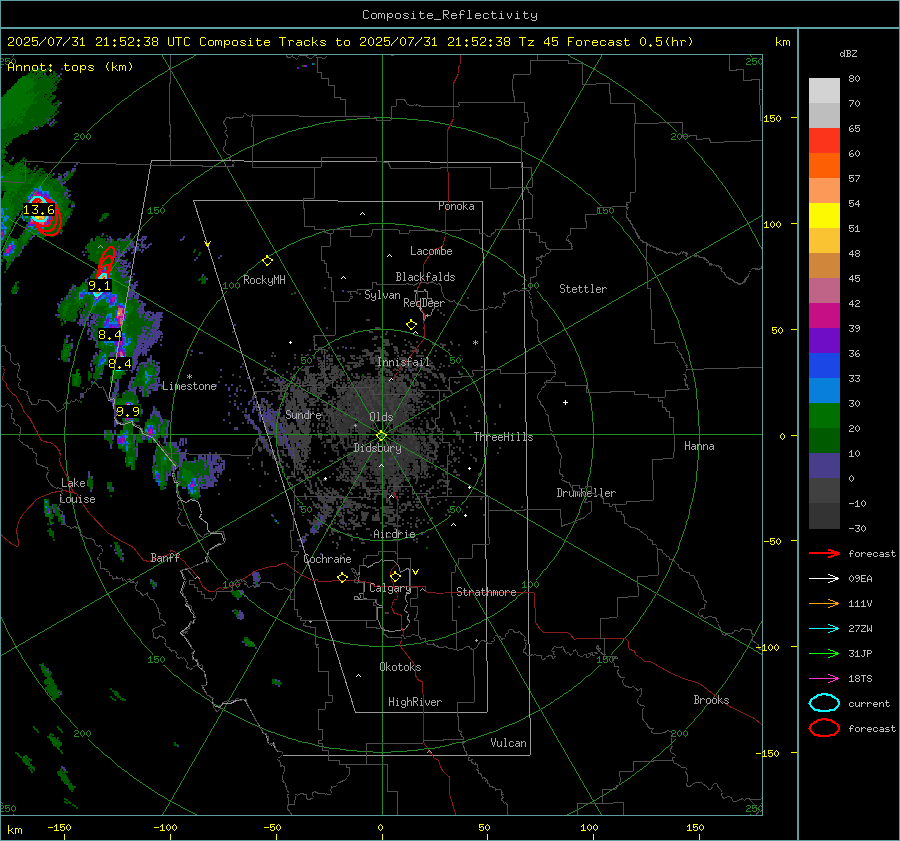Screen dimensions: 900x841
Task: Click the light gray 70-80 dBZ swatch
Action: click(824, 91)
